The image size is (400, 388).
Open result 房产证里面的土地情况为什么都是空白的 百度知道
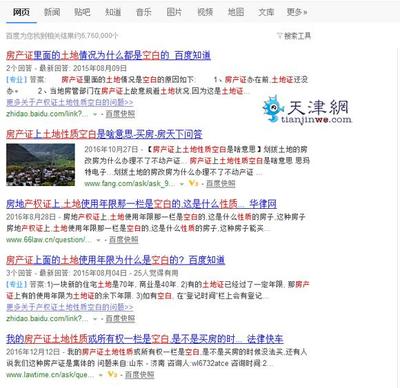108,55
